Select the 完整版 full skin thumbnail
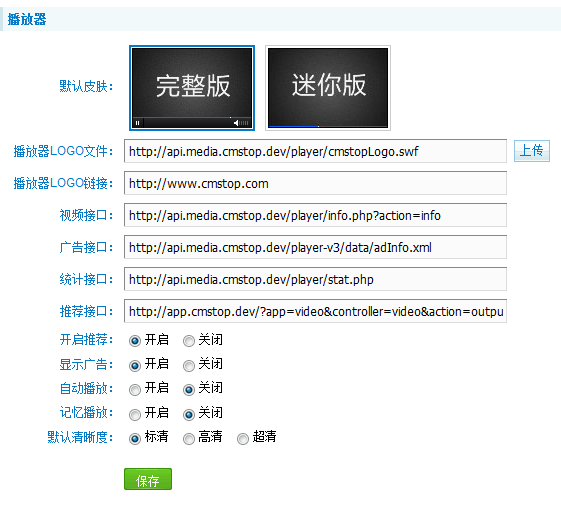Viewport: 561px width, 507px height. click(x=192, y=88)
